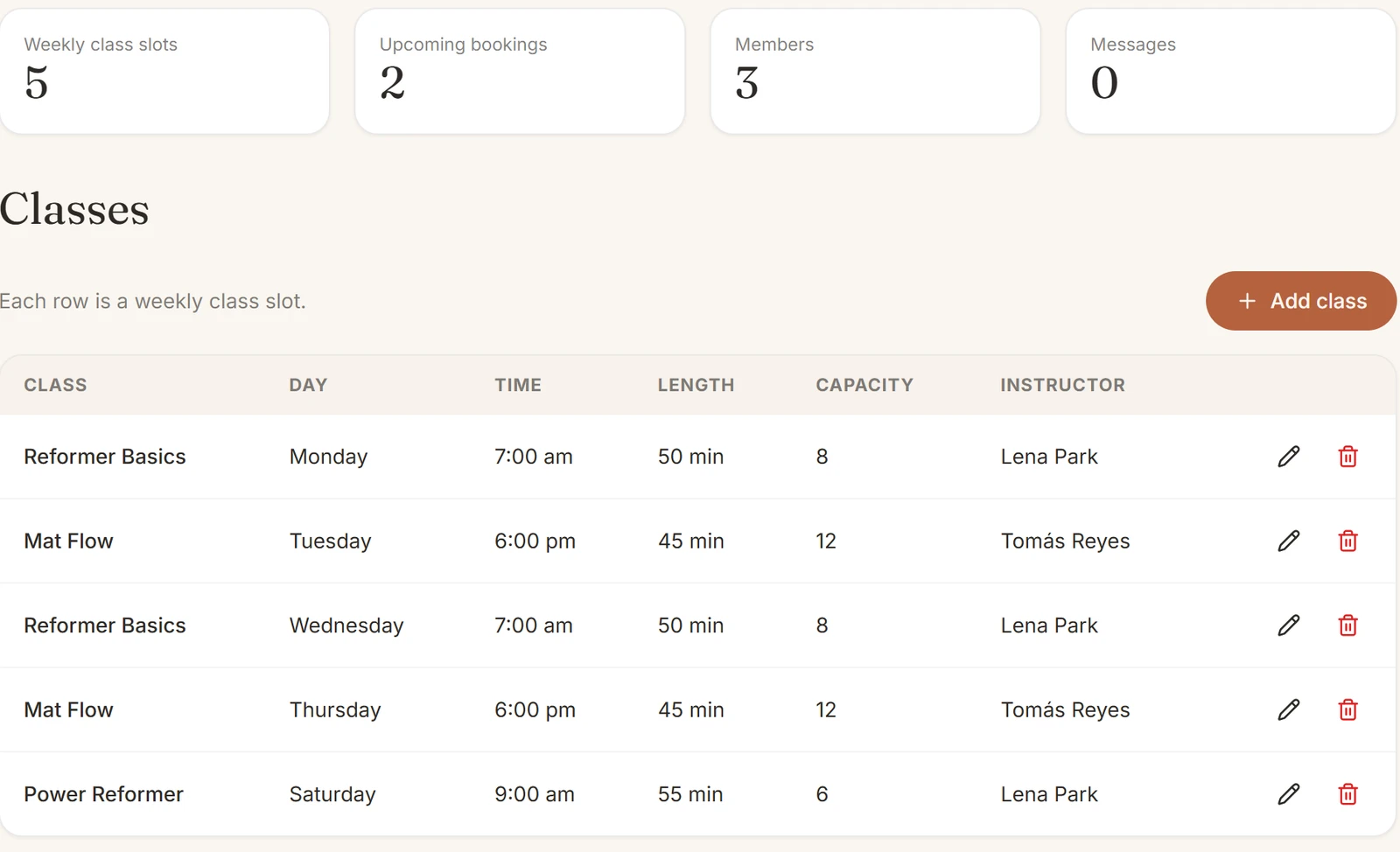1400x852 pixels.
Task: Click the Thursday day cell
Action: tap(335, 709)
